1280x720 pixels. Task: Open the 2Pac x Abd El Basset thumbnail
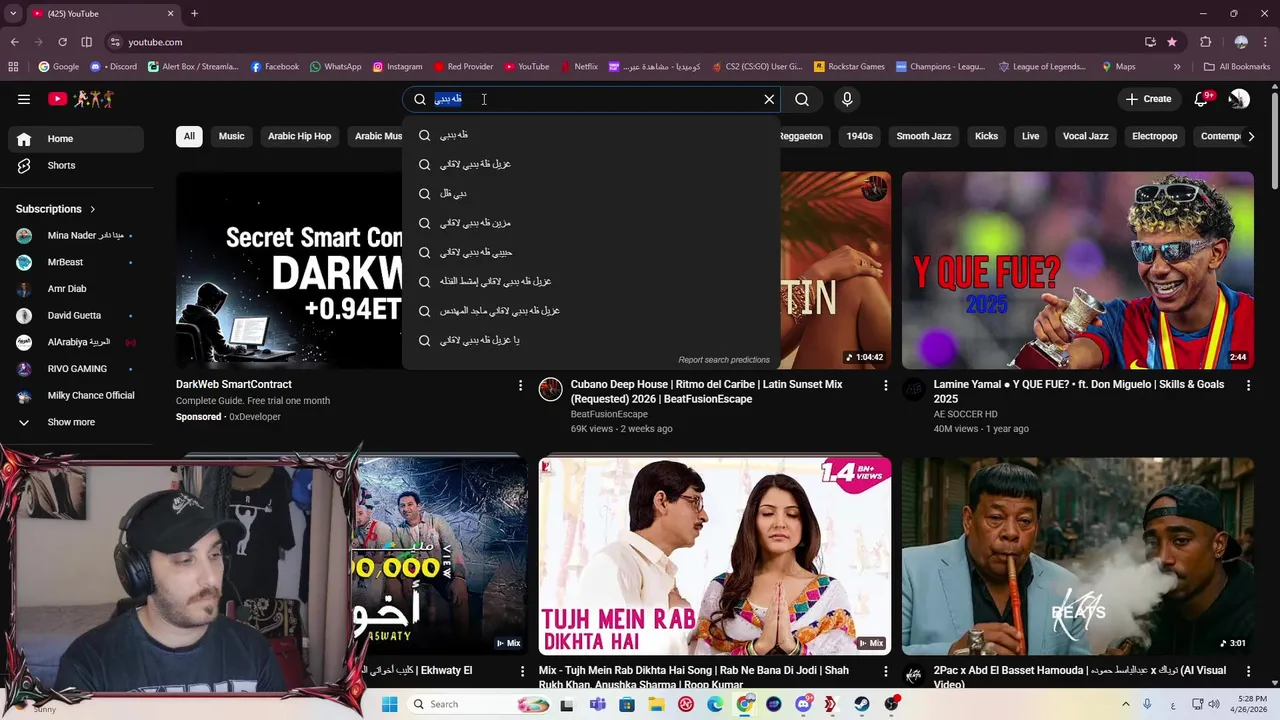point(1078,556)
